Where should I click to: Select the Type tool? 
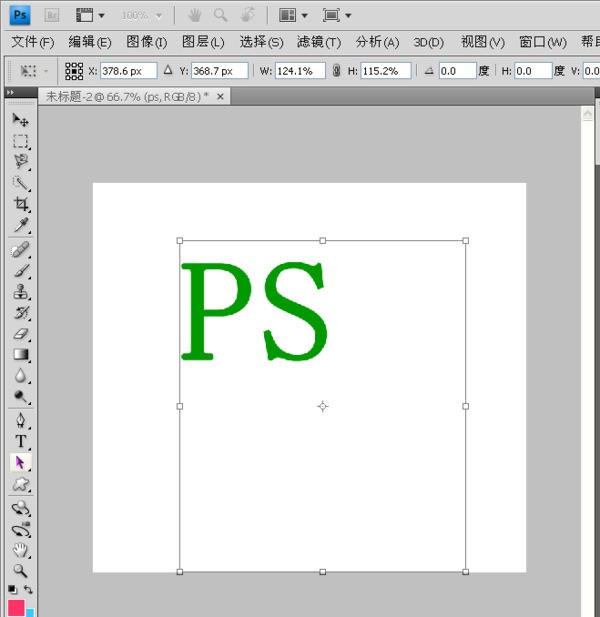click(x=20, y=442)
